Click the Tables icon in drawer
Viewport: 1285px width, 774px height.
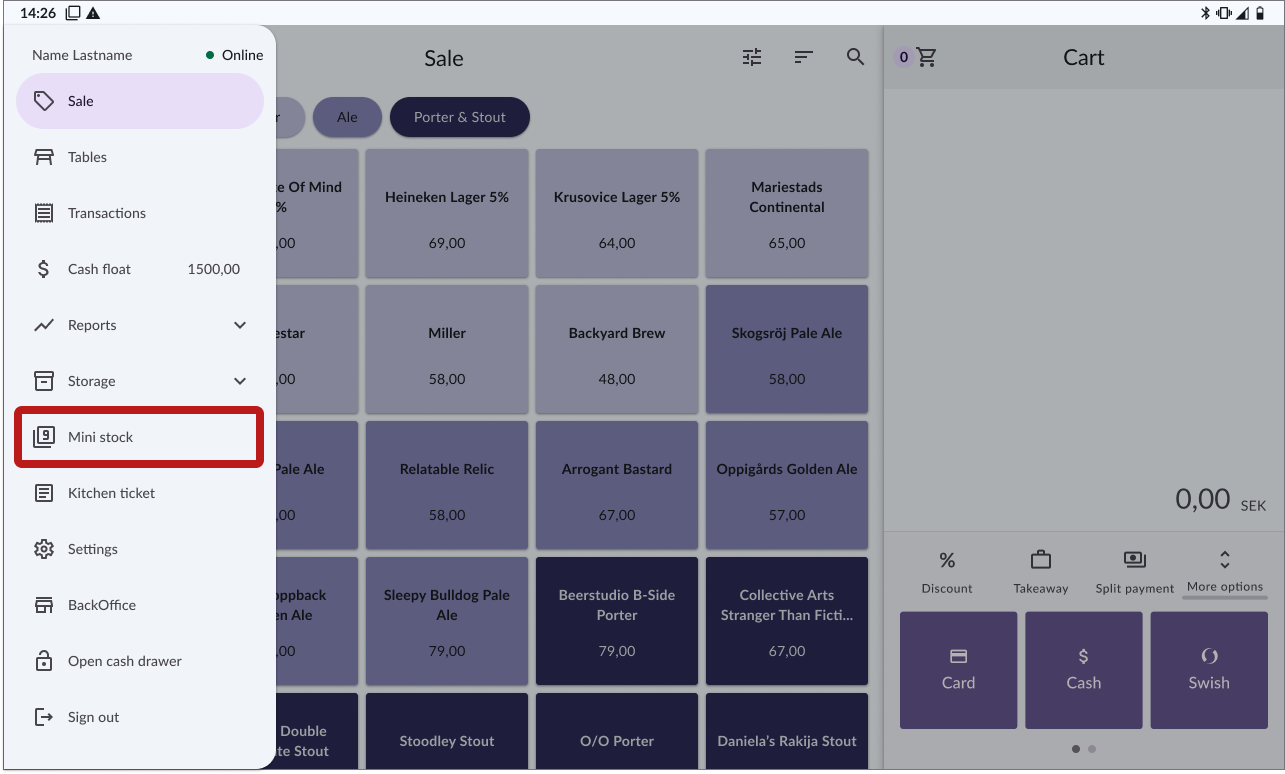(x=44, y=157)
